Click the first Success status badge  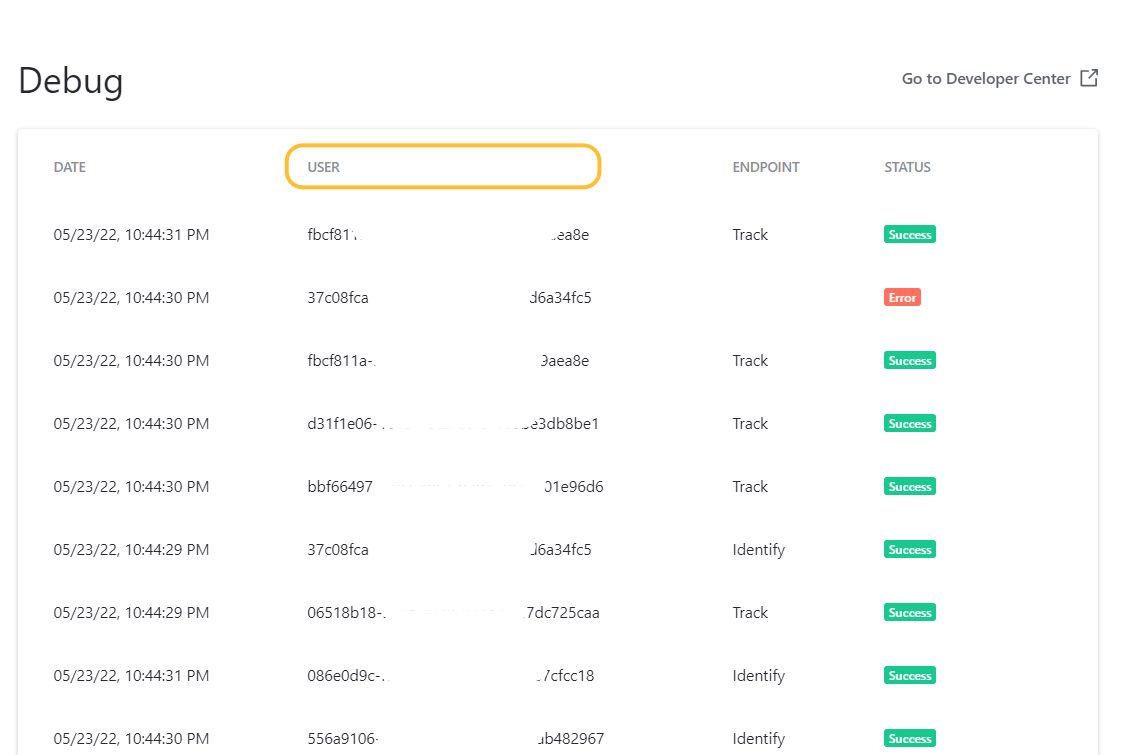pos(909,234)
